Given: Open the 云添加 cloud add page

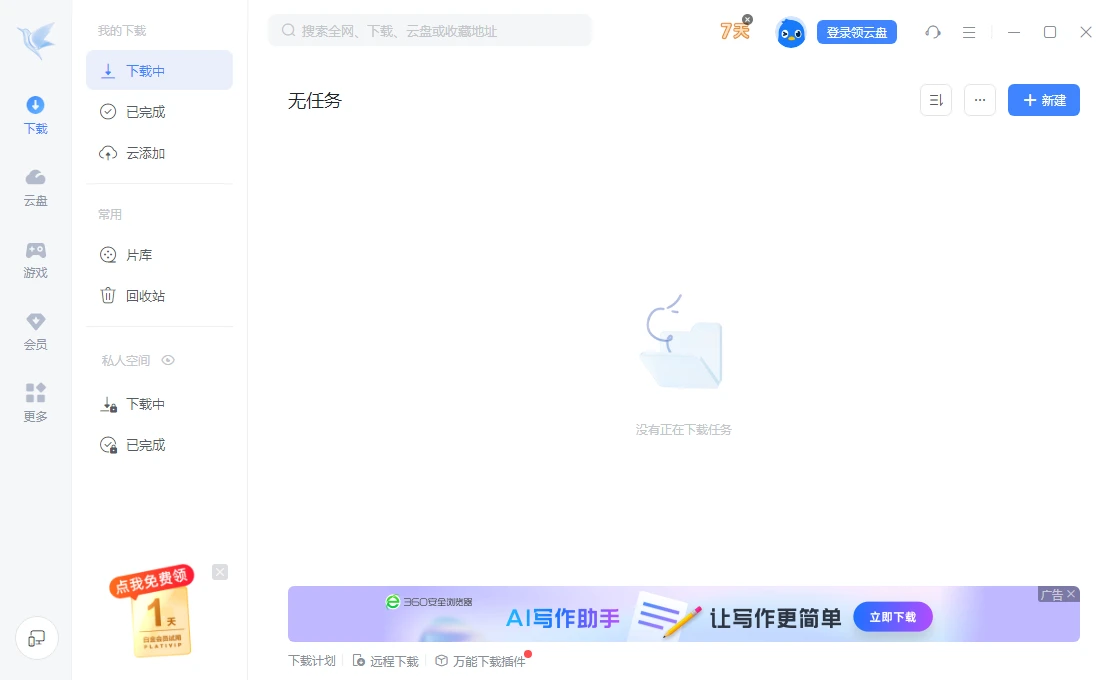Looking at the screenshot, I should (146, 152).
